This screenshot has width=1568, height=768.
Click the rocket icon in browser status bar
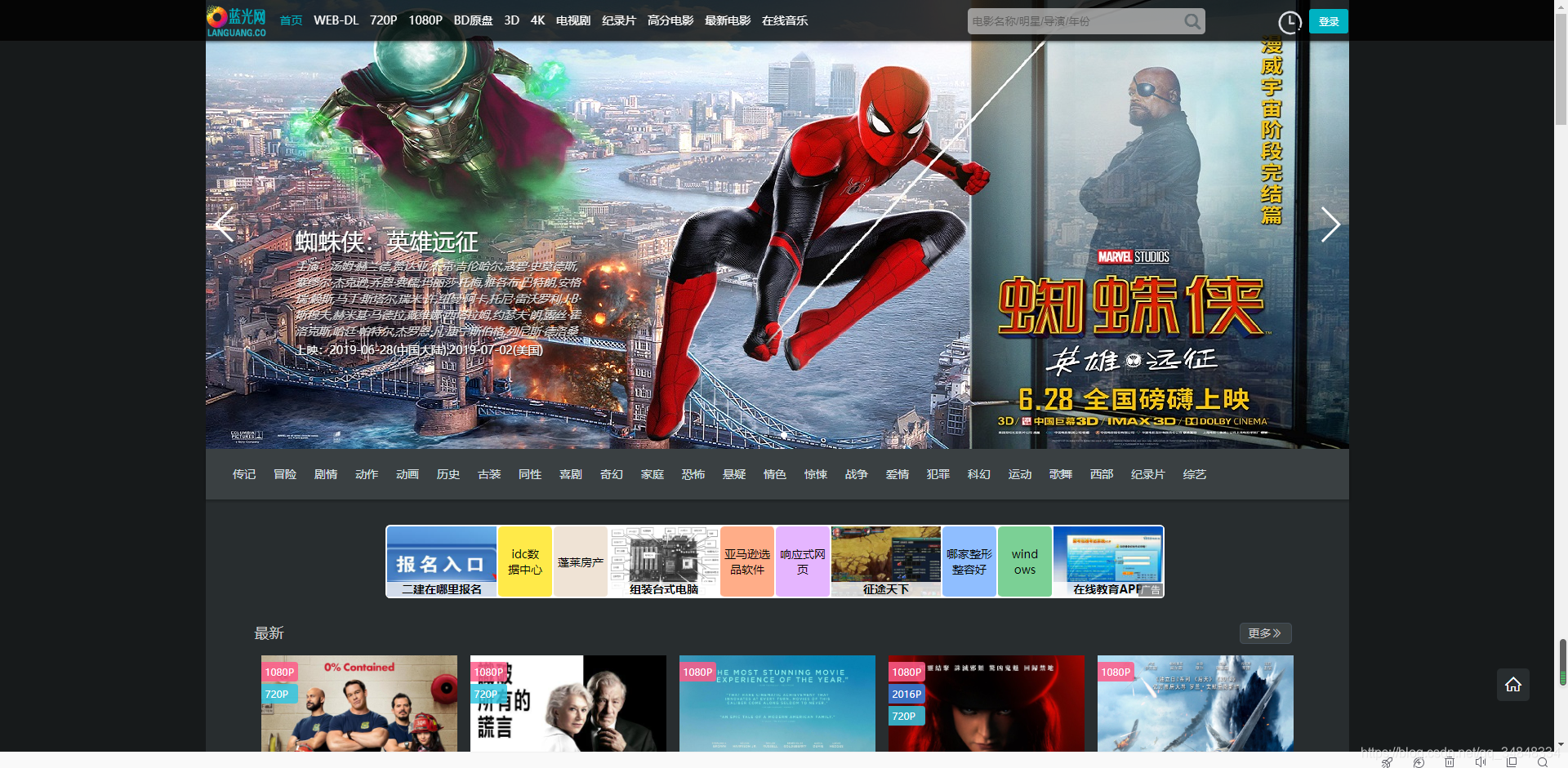1387,762
